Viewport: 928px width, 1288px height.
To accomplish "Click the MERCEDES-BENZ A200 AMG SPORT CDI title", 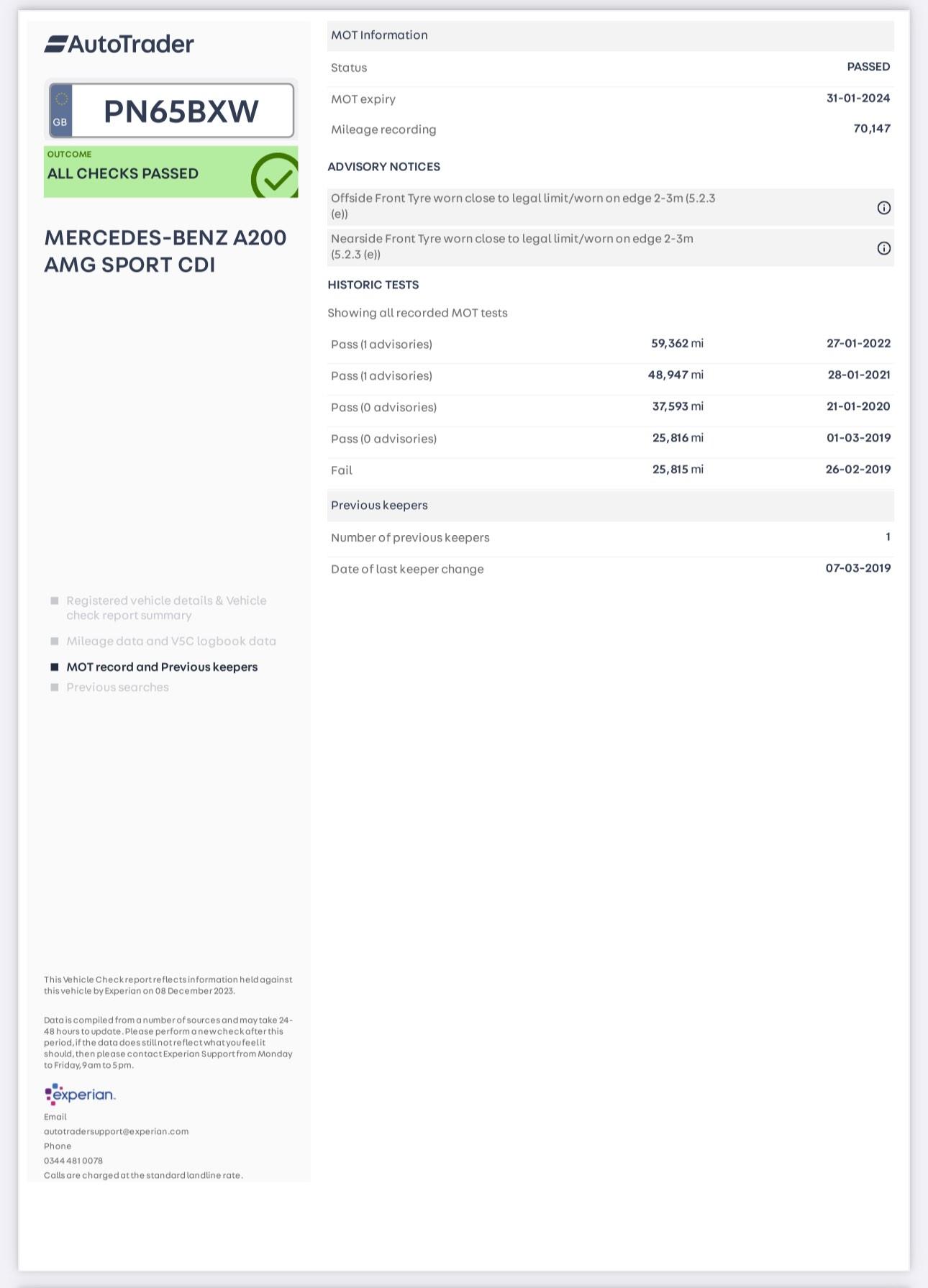I will [x=165, y=251].
